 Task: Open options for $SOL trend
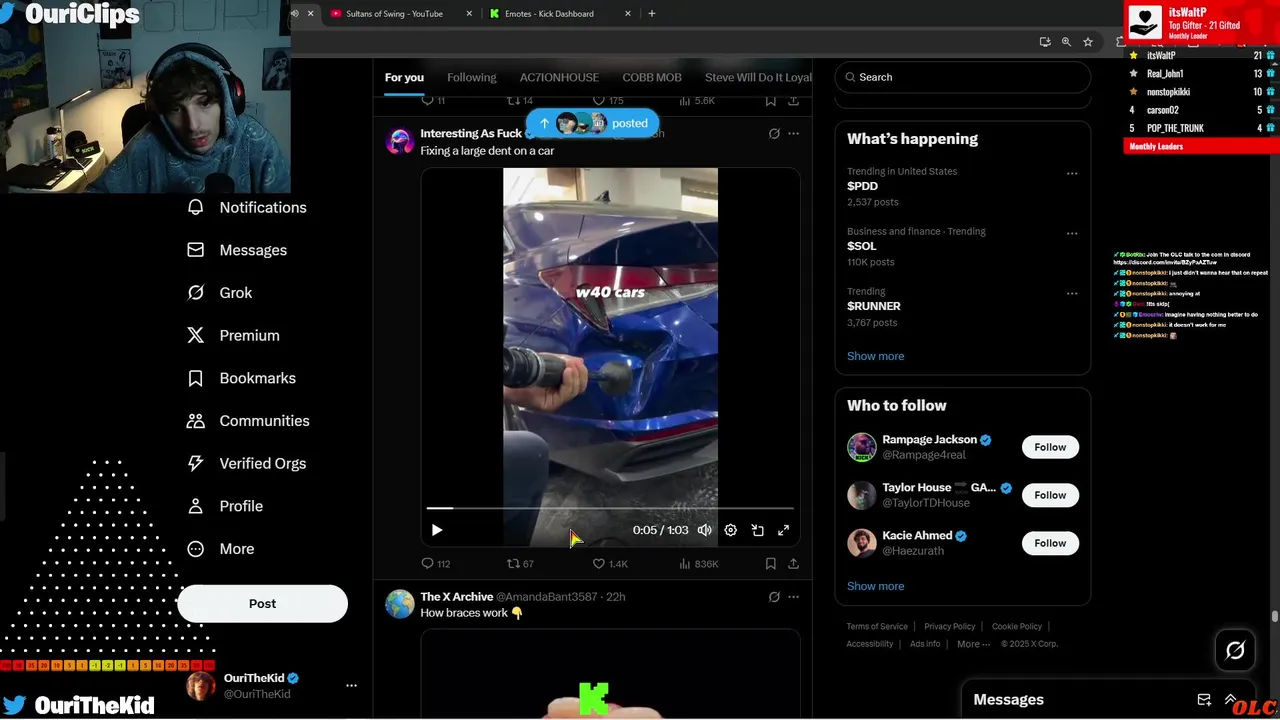[x=1072, y=233]
